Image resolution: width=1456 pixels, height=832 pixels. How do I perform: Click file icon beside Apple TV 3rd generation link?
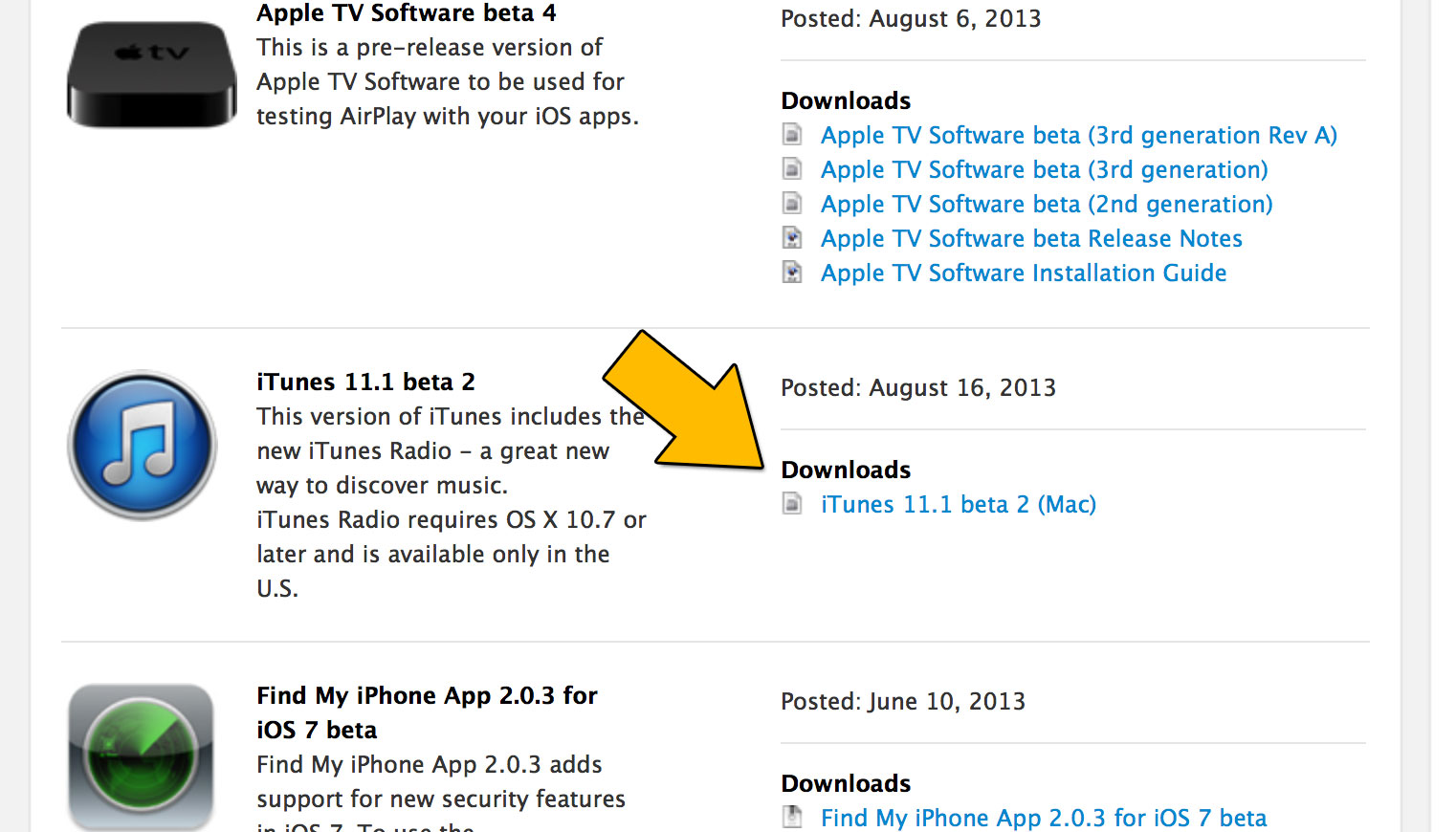point(792,169)
